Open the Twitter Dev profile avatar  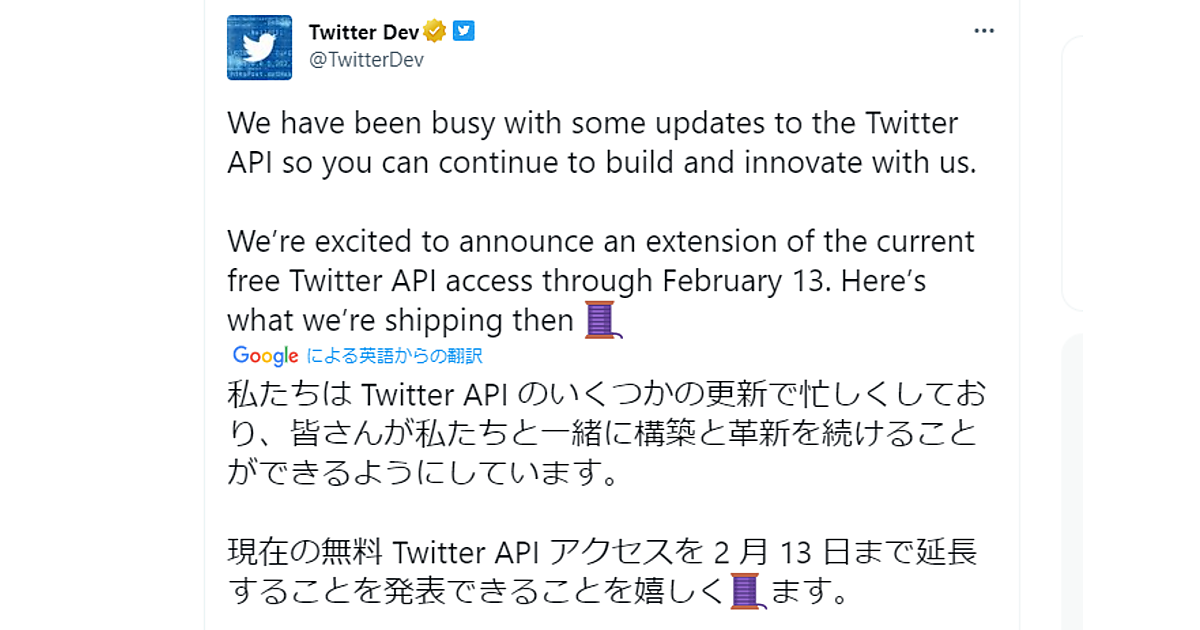pos(259,48)
